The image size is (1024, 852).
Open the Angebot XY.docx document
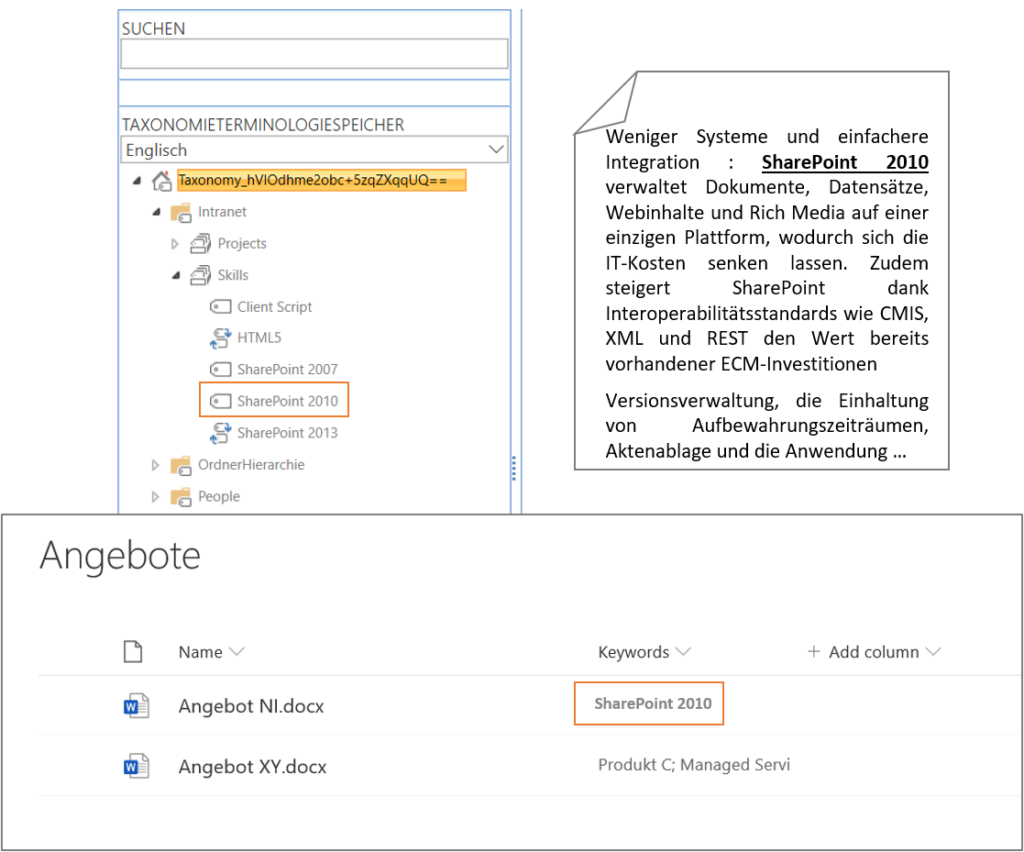pyautogui.click(x=253, y=766)
